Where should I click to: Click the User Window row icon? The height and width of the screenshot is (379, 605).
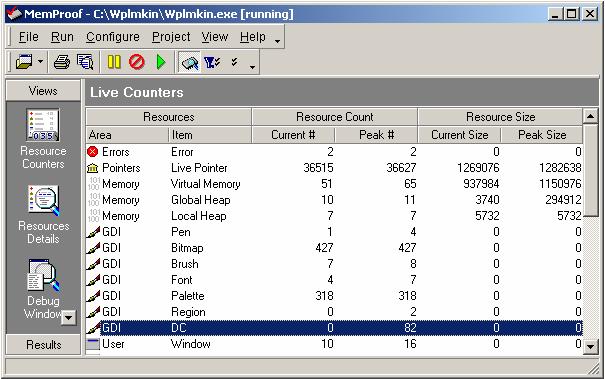[93, 344]
